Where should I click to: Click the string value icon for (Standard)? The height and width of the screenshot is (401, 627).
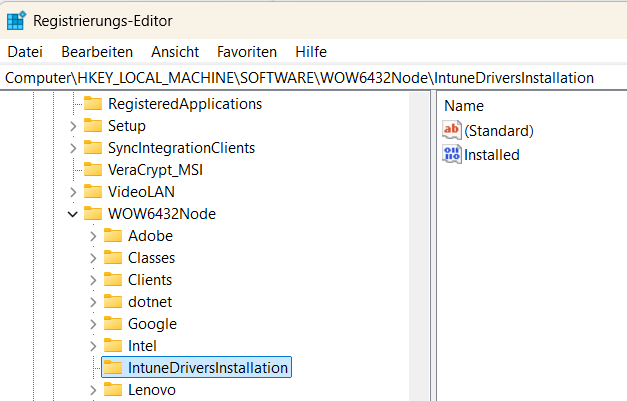[x=452, y=130]
